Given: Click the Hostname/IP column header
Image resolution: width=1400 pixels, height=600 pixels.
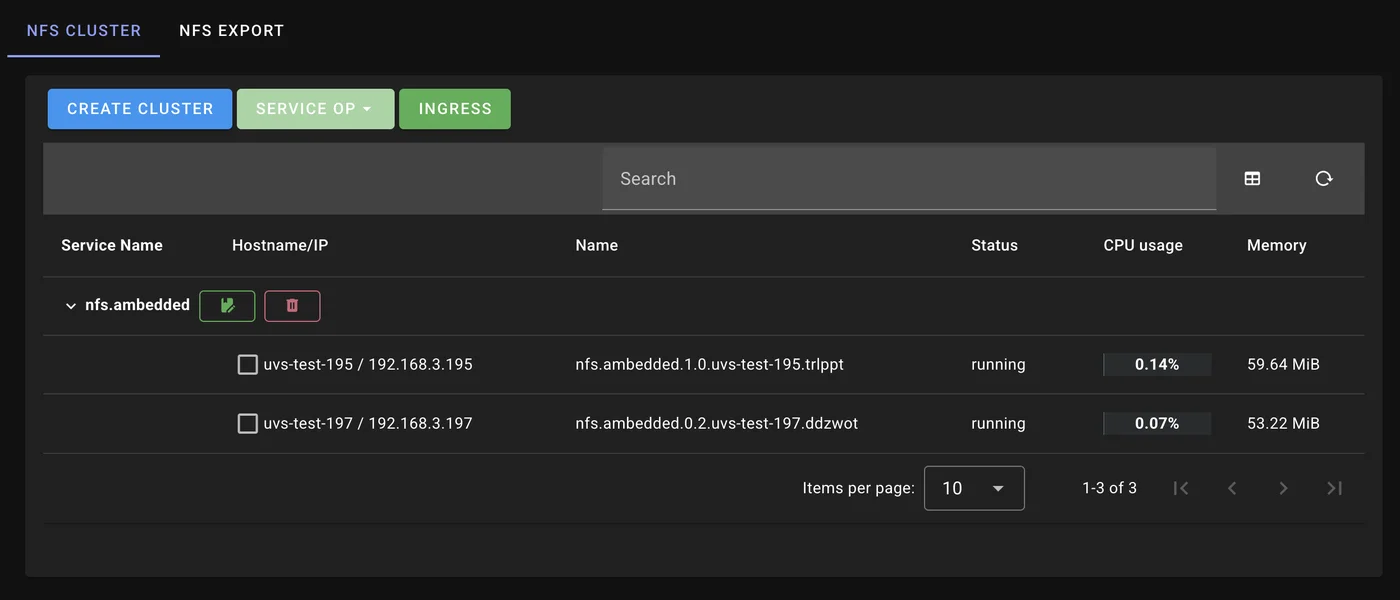Looking at the screenshot, I should pyautogui.click(x=280, y=245).
